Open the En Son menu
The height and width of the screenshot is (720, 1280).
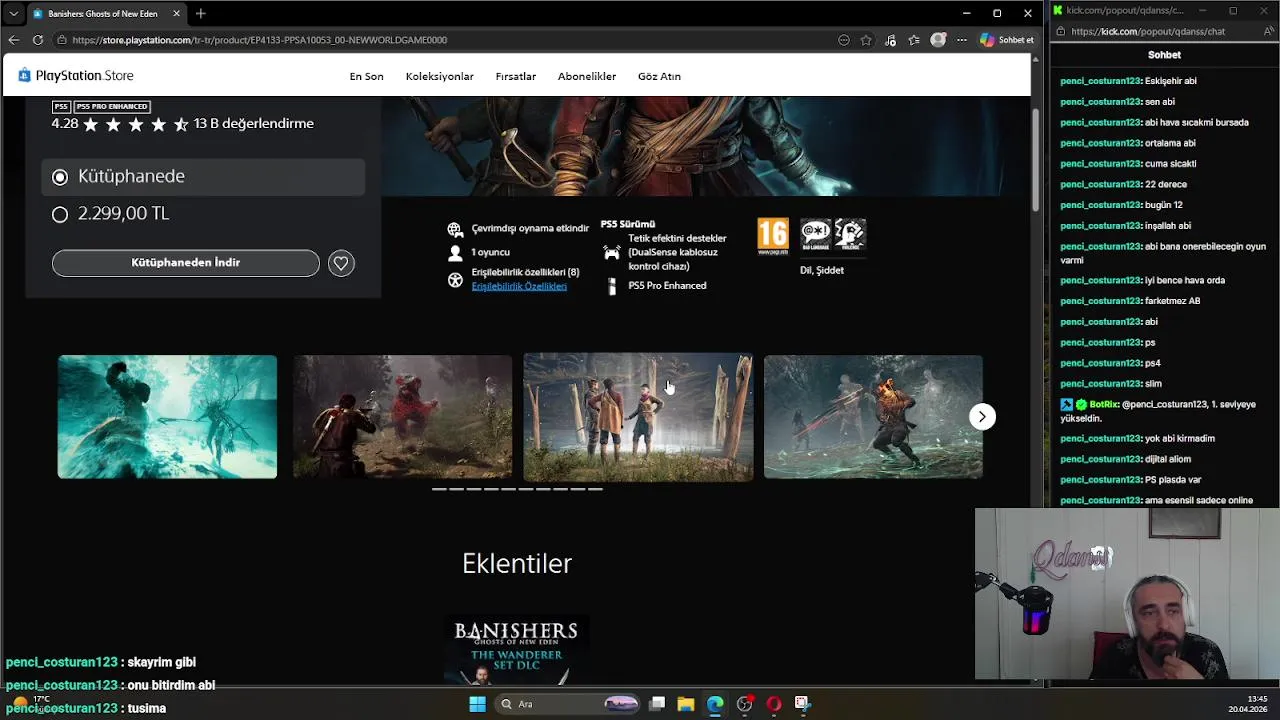[366, 77]
